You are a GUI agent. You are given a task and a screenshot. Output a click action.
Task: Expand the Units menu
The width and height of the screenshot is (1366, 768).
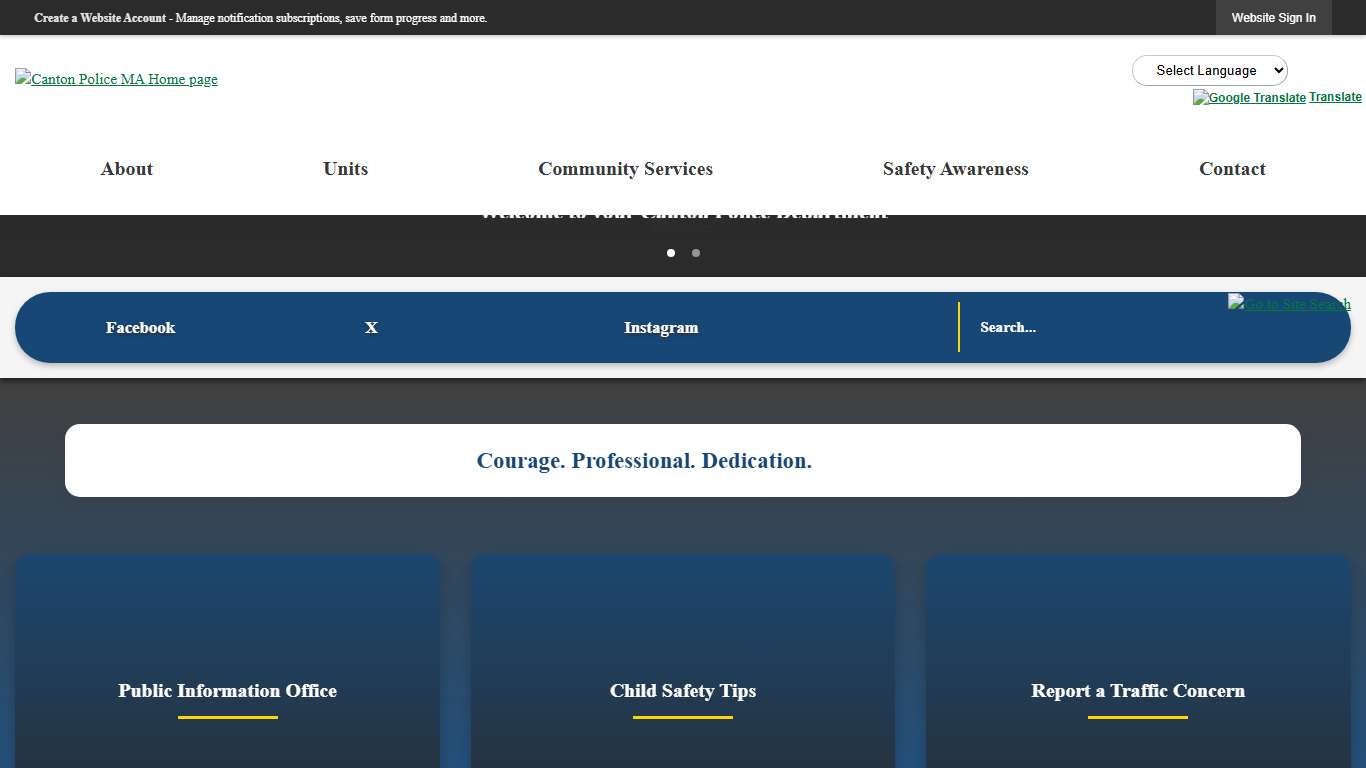coord(344,169)
